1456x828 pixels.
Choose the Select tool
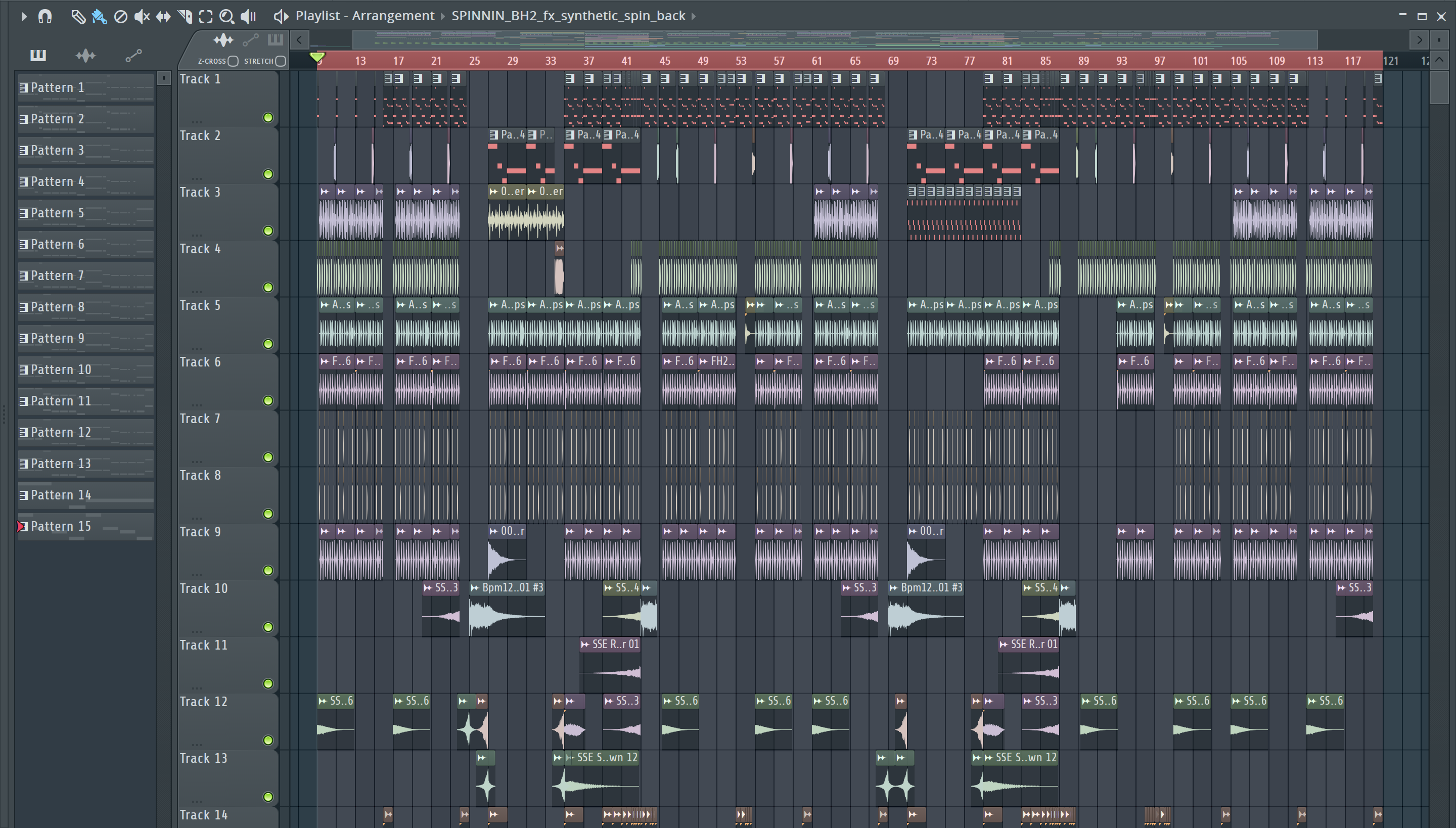pyautogui.click(x=206, y=17)
